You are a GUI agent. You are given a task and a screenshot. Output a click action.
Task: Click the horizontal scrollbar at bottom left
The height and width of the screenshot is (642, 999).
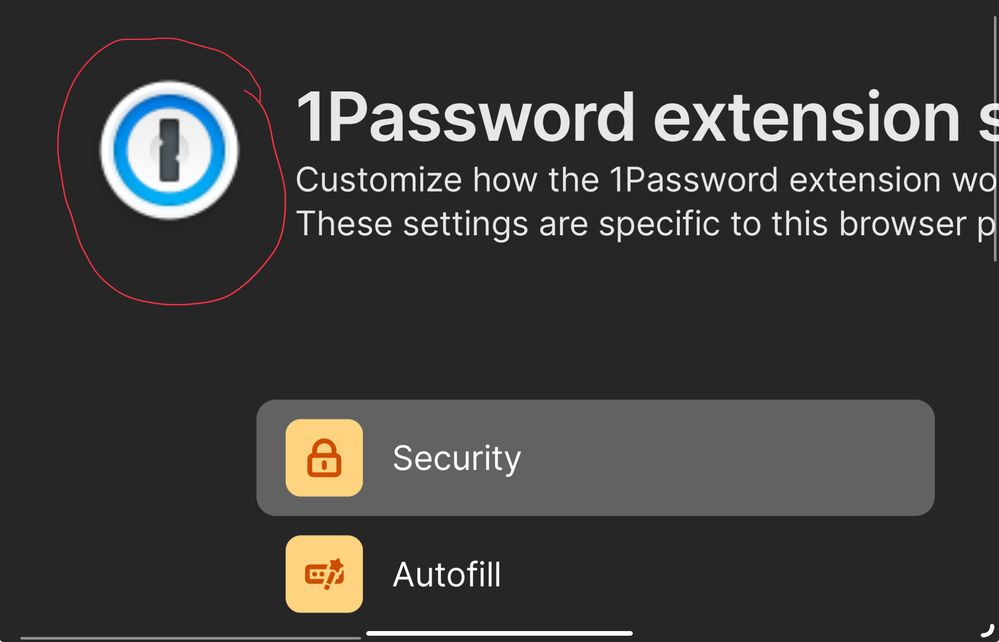[190, 637]
